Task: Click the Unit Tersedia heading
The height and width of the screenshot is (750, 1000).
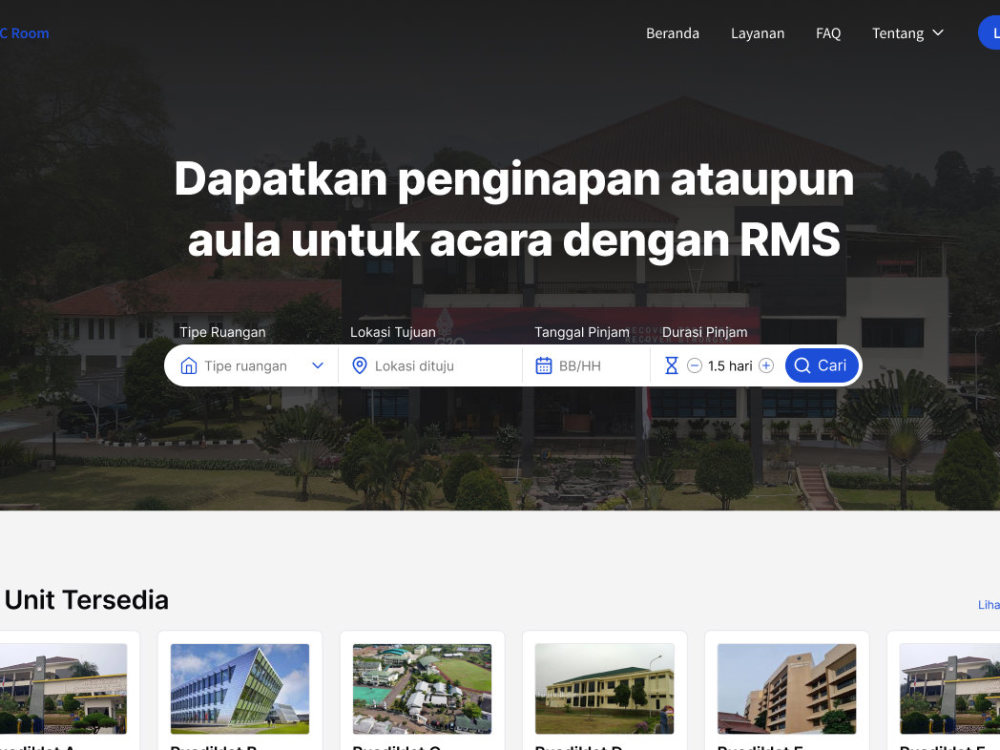Action: pos(87,600)
